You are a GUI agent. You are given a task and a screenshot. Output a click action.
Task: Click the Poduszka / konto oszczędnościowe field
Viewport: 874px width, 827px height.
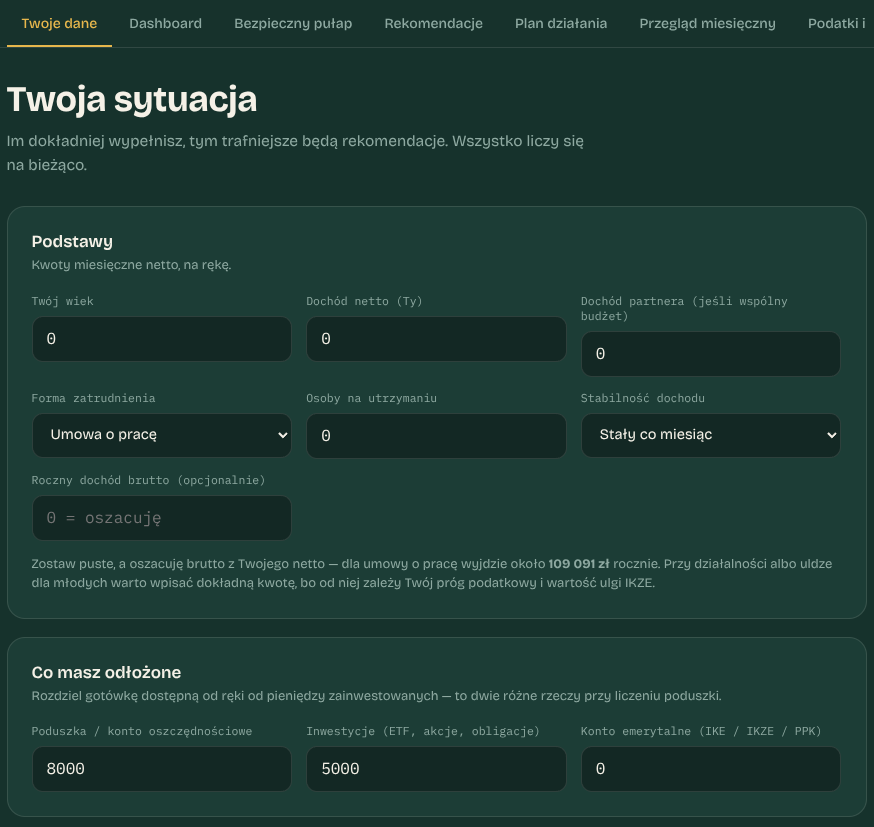point(162,769)
